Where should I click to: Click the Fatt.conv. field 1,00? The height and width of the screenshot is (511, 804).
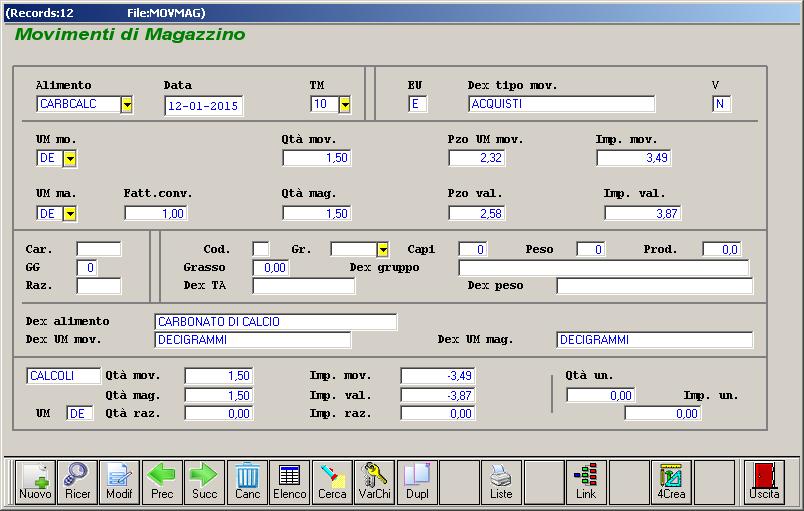pyautogui.click(x=156, y=213)
